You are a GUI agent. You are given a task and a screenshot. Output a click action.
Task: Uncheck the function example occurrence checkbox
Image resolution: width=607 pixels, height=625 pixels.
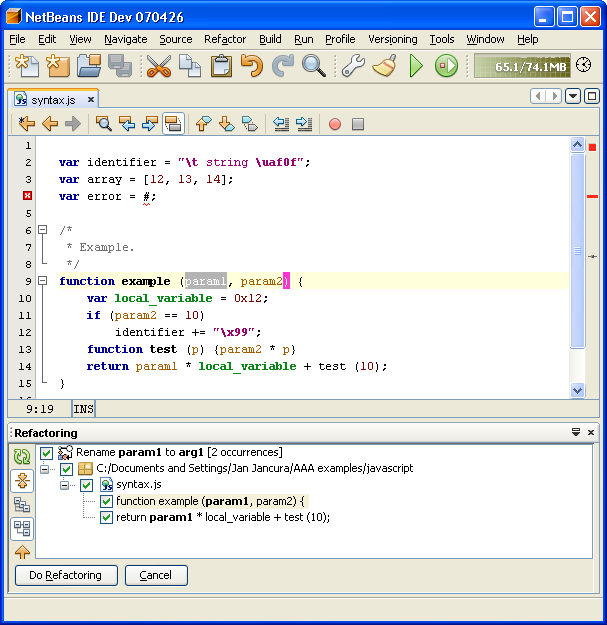pos(106,501)
